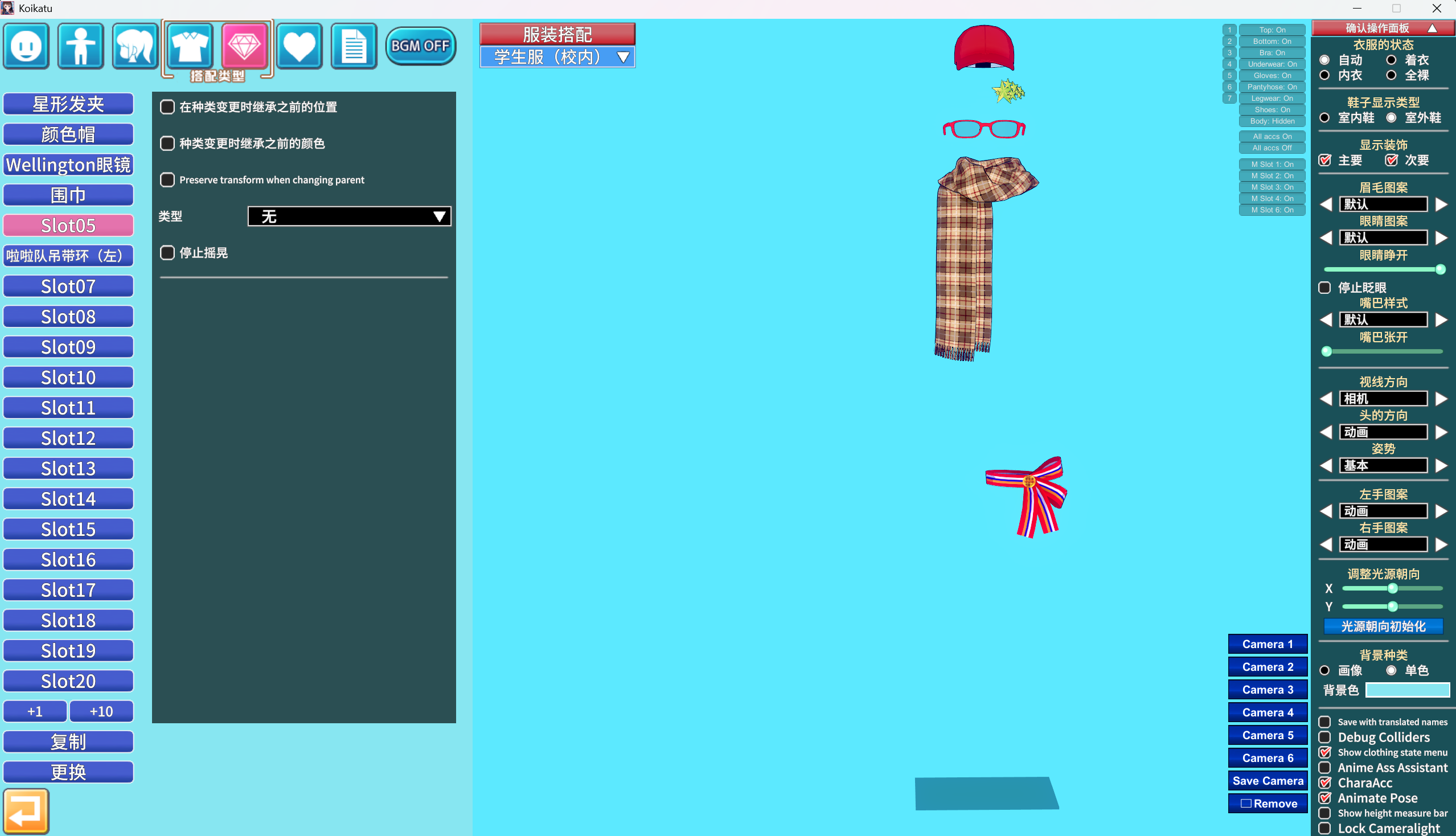Collapse the 确认操作面板 panel arrow
Screen dimensions: 1456x836
click(x=1433, y=28)
